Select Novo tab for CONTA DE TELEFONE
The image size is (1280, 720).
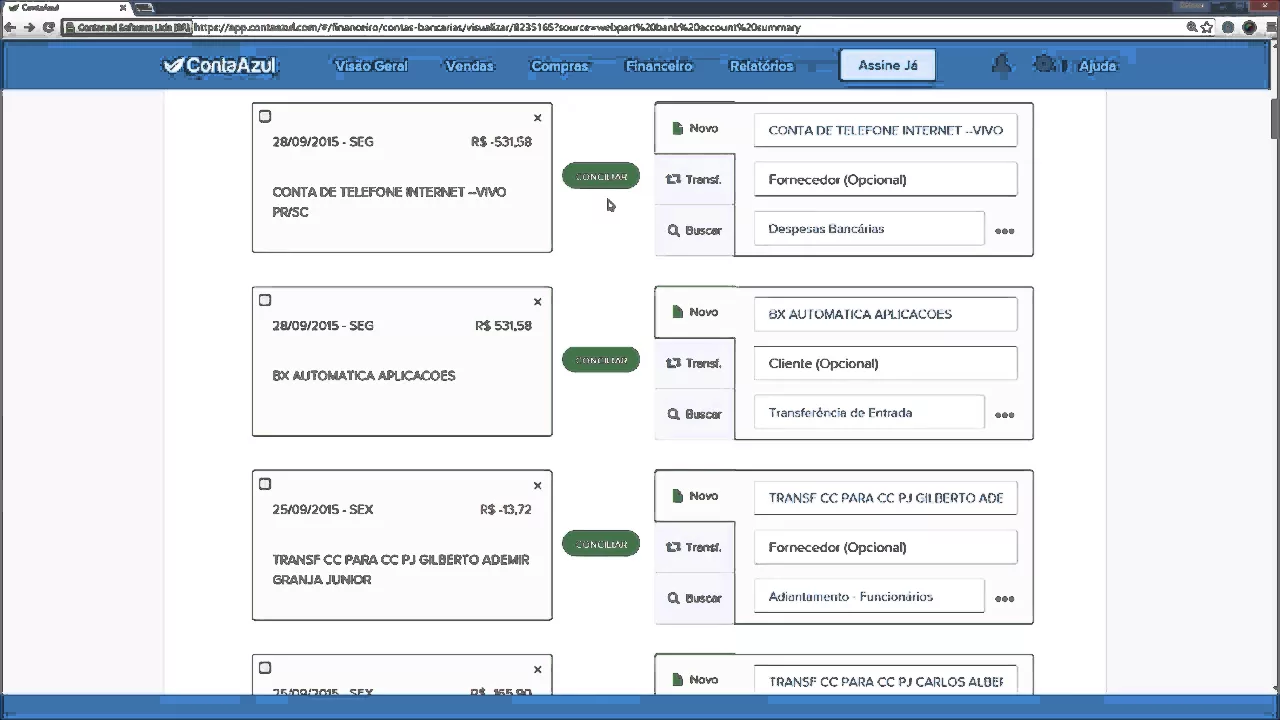coord(695,128)
